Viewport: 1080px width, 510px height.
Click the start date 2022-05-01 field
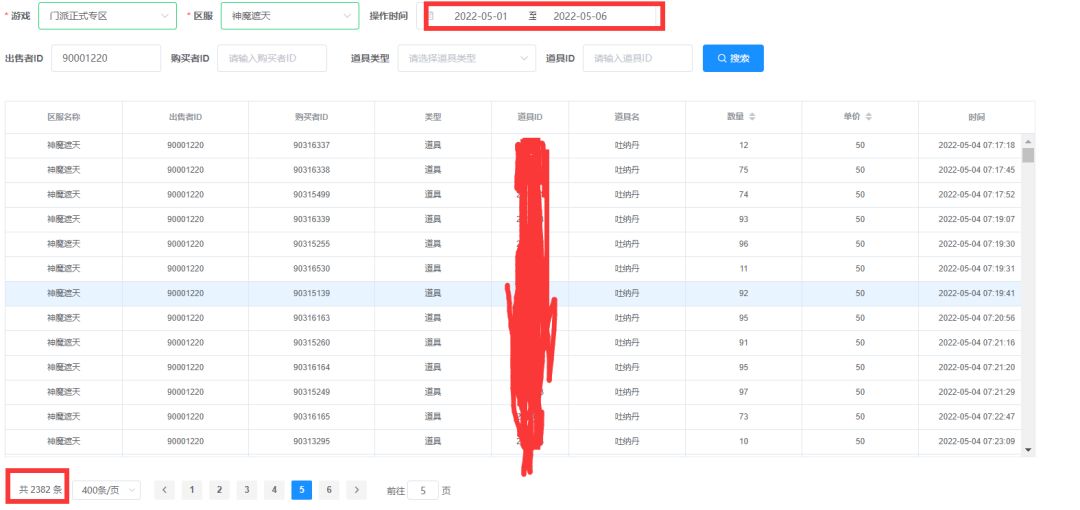click(x=481, y=16)
